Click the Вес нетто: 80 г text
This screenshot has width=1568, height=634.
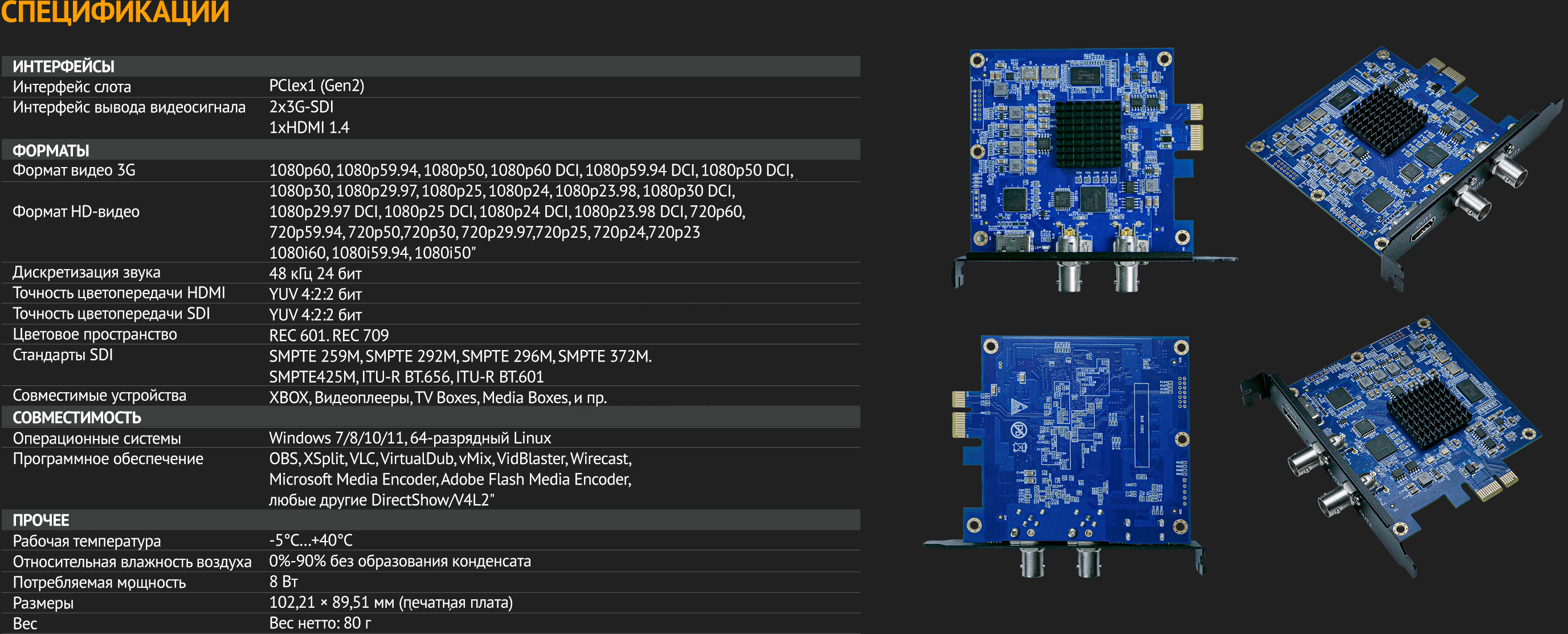[x=320, y=623]
